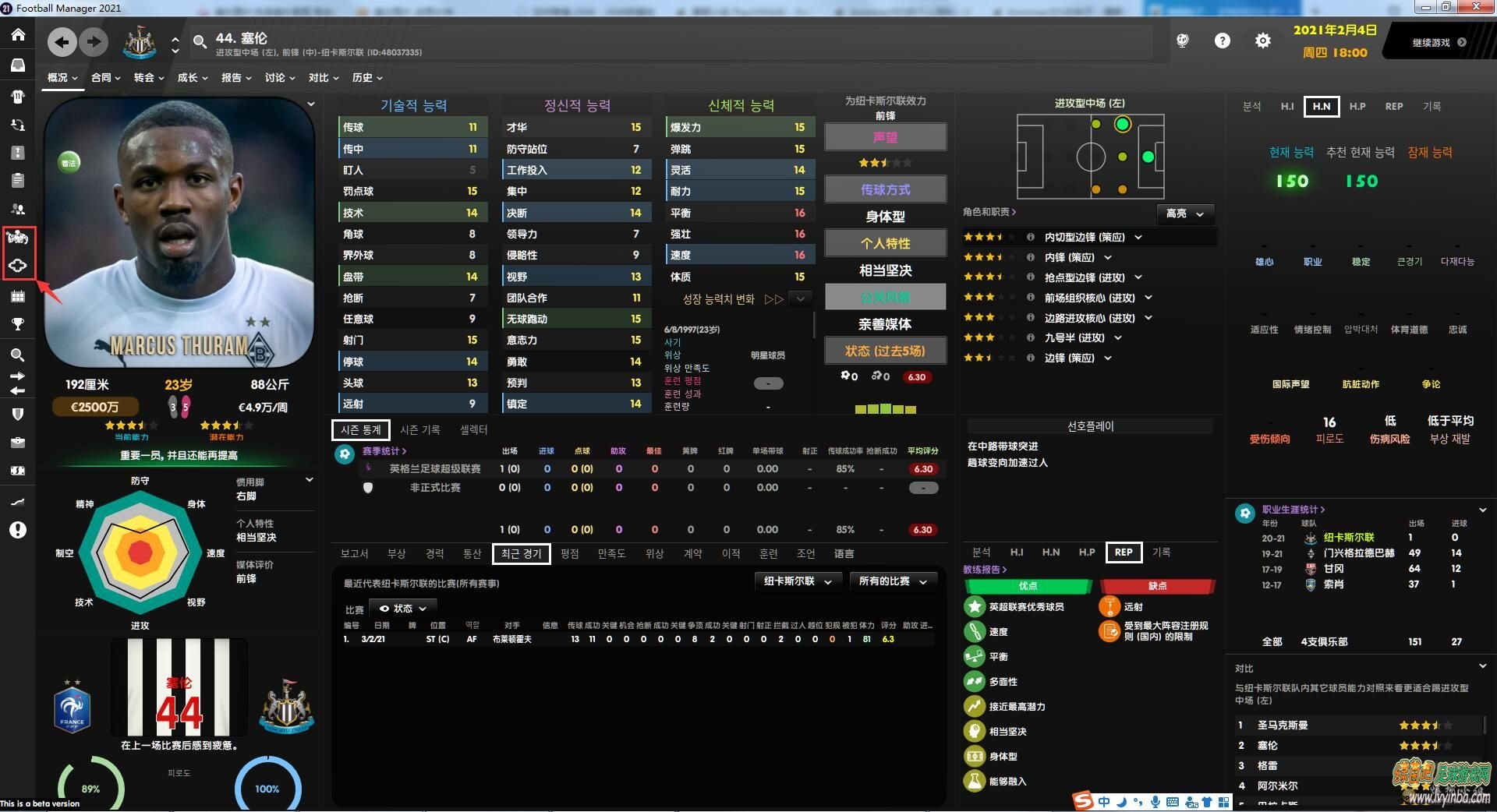The image size is (1497, 812).
Task: Open the 合同 menu
Action: pos(105,78)
